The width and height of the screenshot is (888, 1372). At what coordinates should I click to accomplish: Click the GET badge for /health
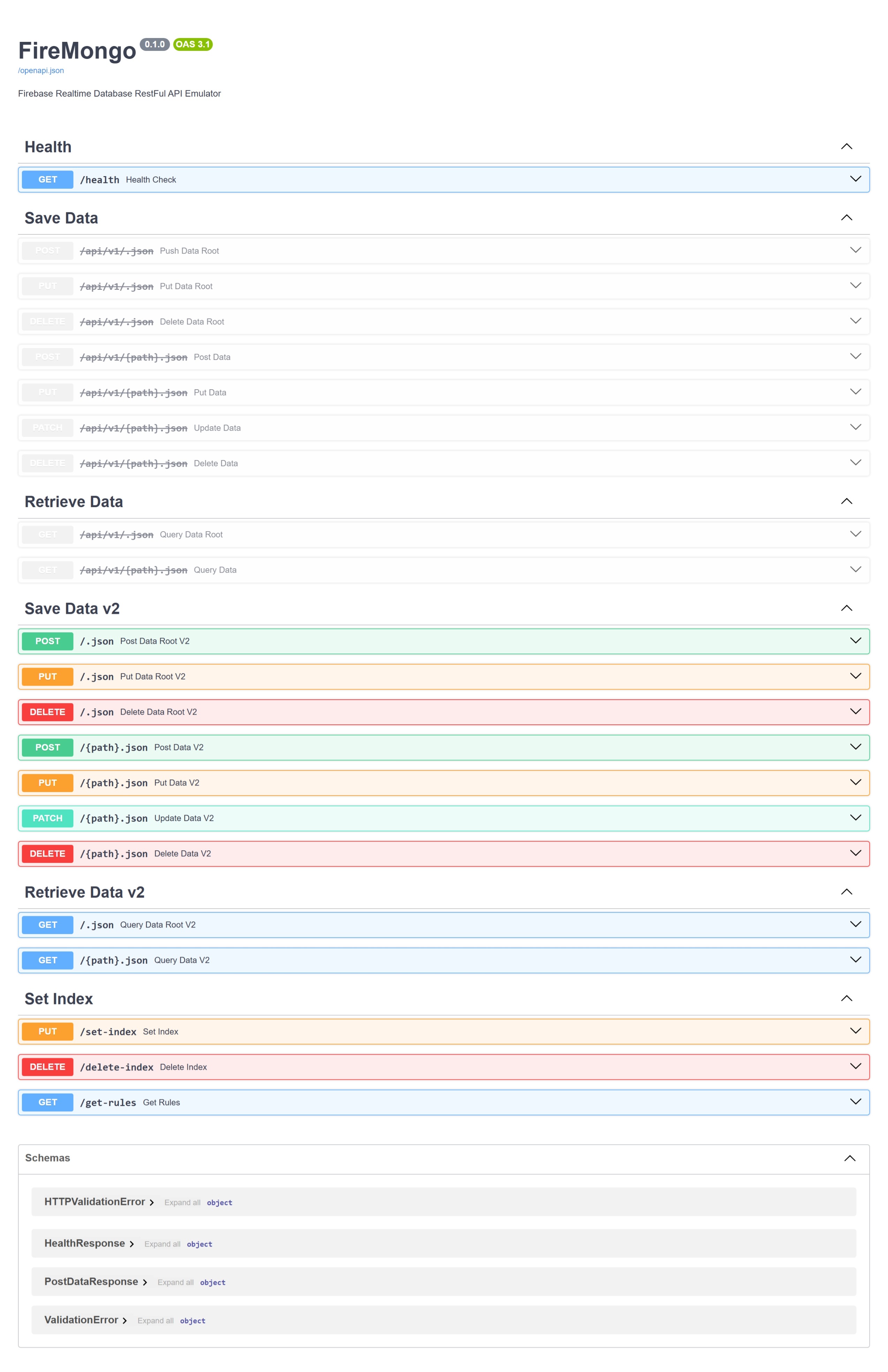(x=47, y=179)
